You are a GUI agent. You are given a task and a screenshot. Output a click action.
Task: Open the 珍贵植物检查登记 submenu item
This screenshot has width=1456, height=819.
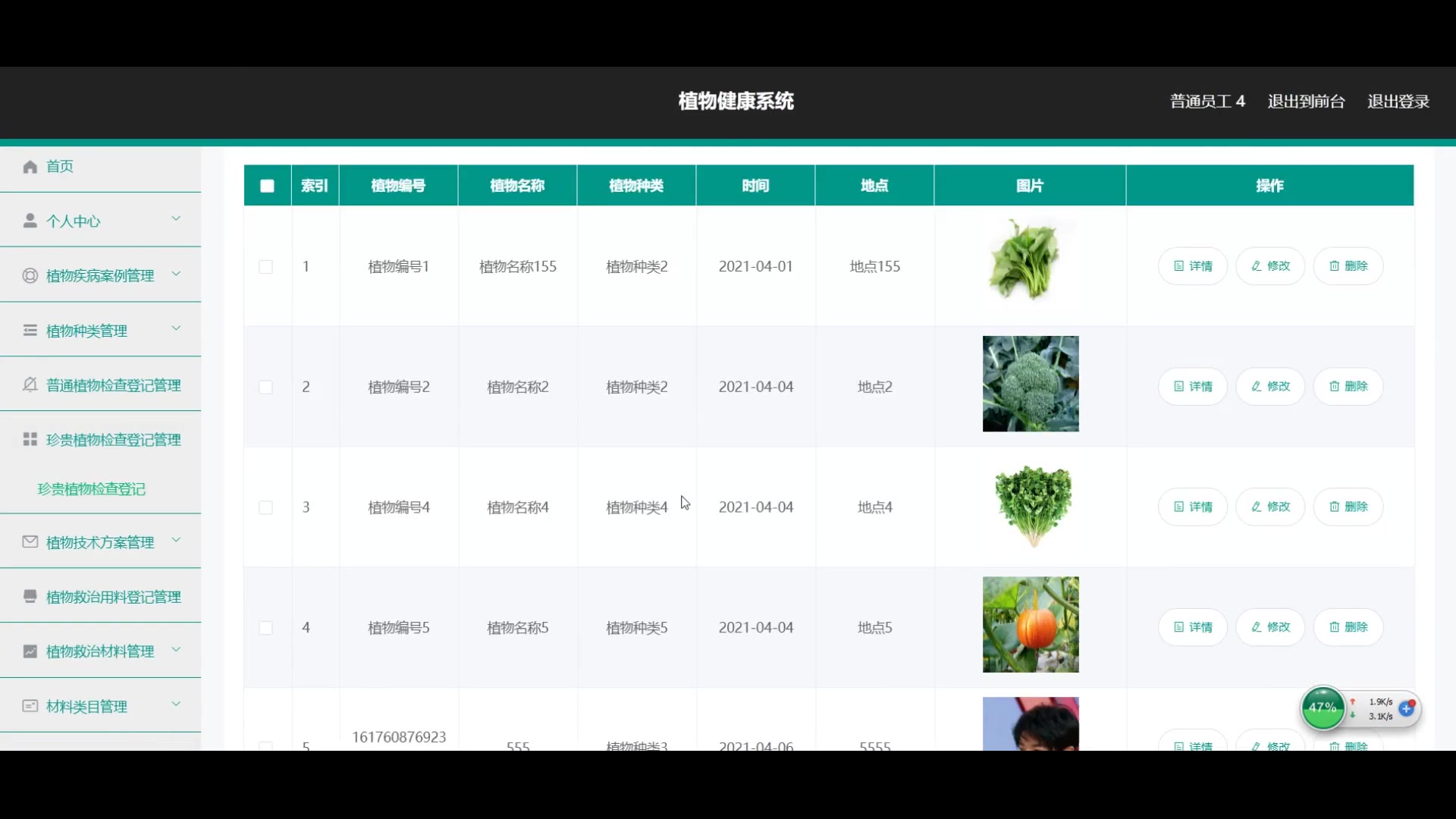92,489
